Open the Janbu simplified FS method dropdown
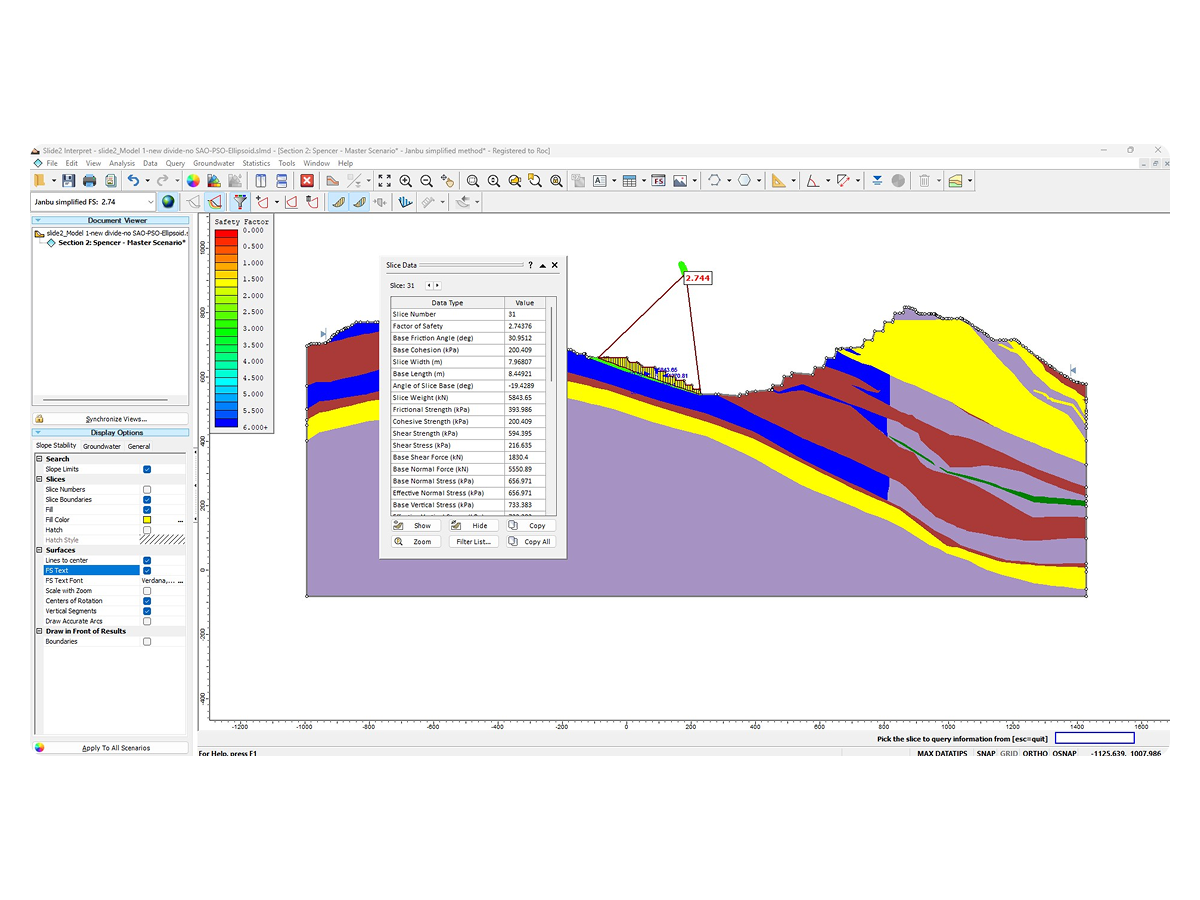The height and width of the screenshot is (900, 1200). pyautogui.click(x=150, y=202)
